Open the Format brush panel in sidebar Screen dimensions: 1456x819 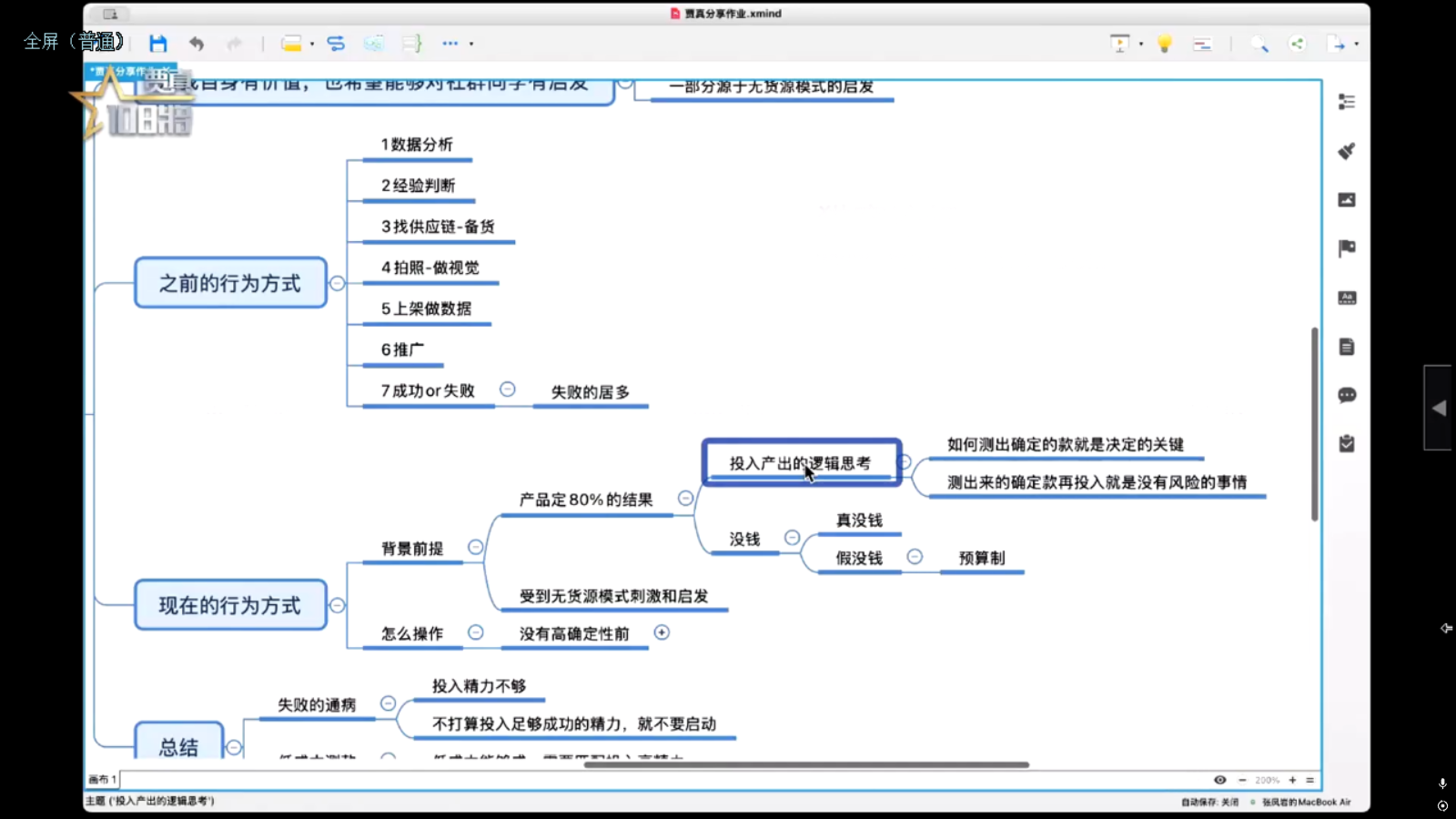click(1347, 151)
